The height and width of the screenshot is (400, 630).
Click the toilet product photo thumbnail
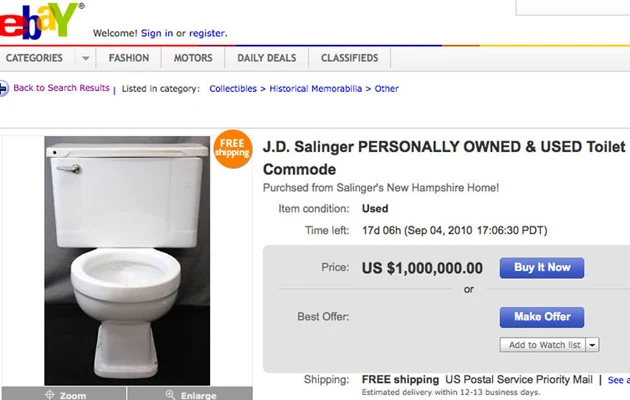tap(127, 261)
